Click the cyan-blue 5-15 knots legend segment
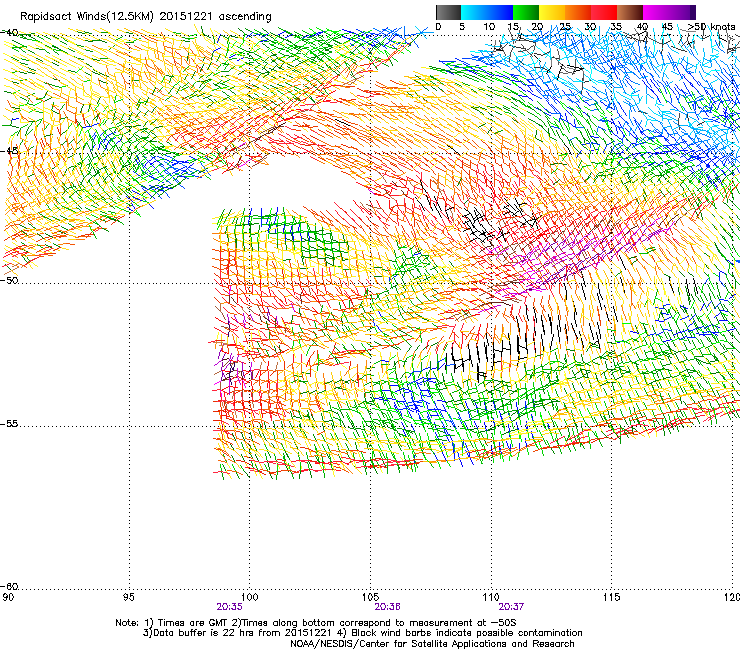 pyautogui.click(x=487, y=12)
